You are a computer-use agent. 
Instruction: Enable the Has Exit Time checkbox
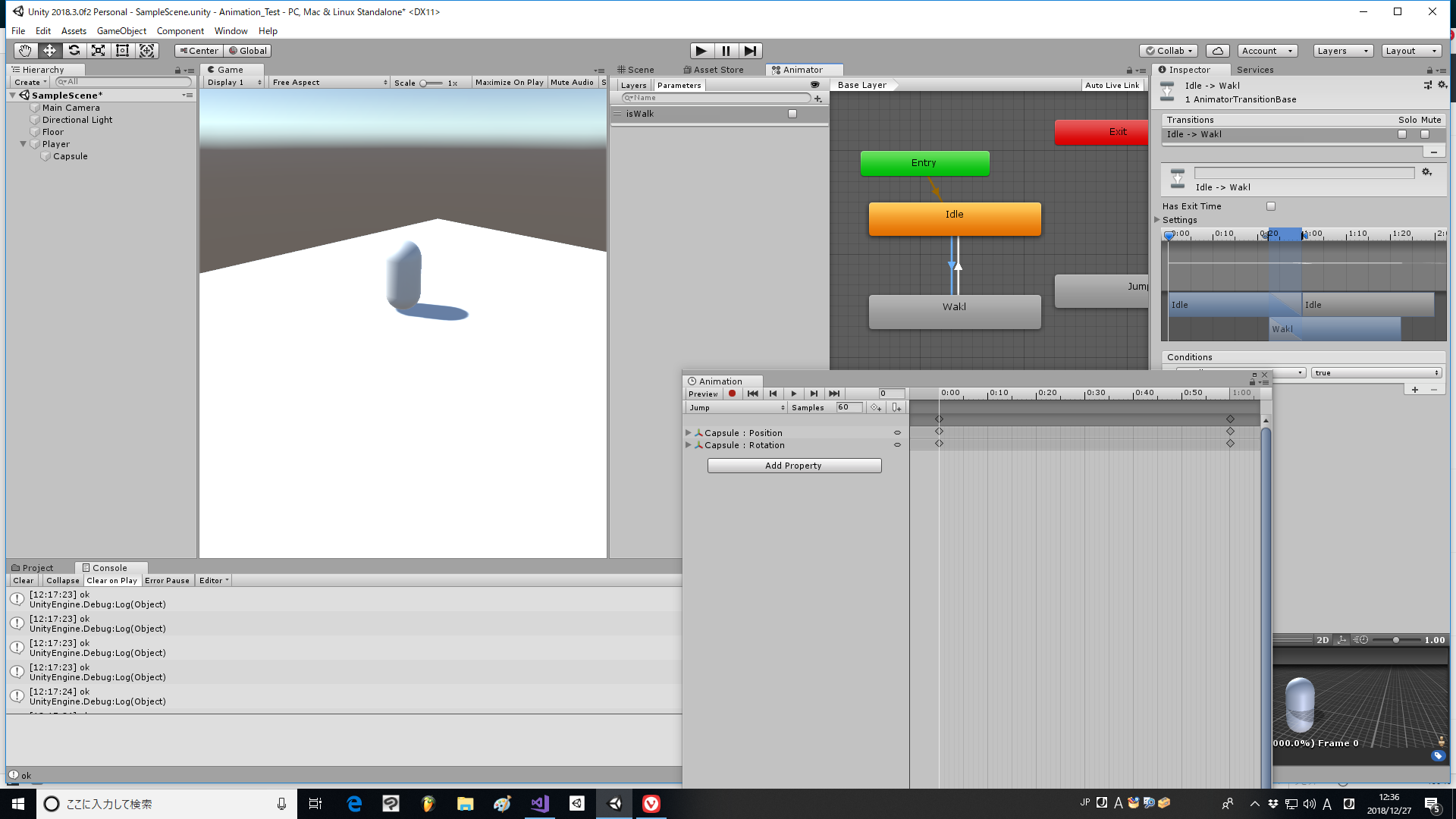(x=1271, y=206)
